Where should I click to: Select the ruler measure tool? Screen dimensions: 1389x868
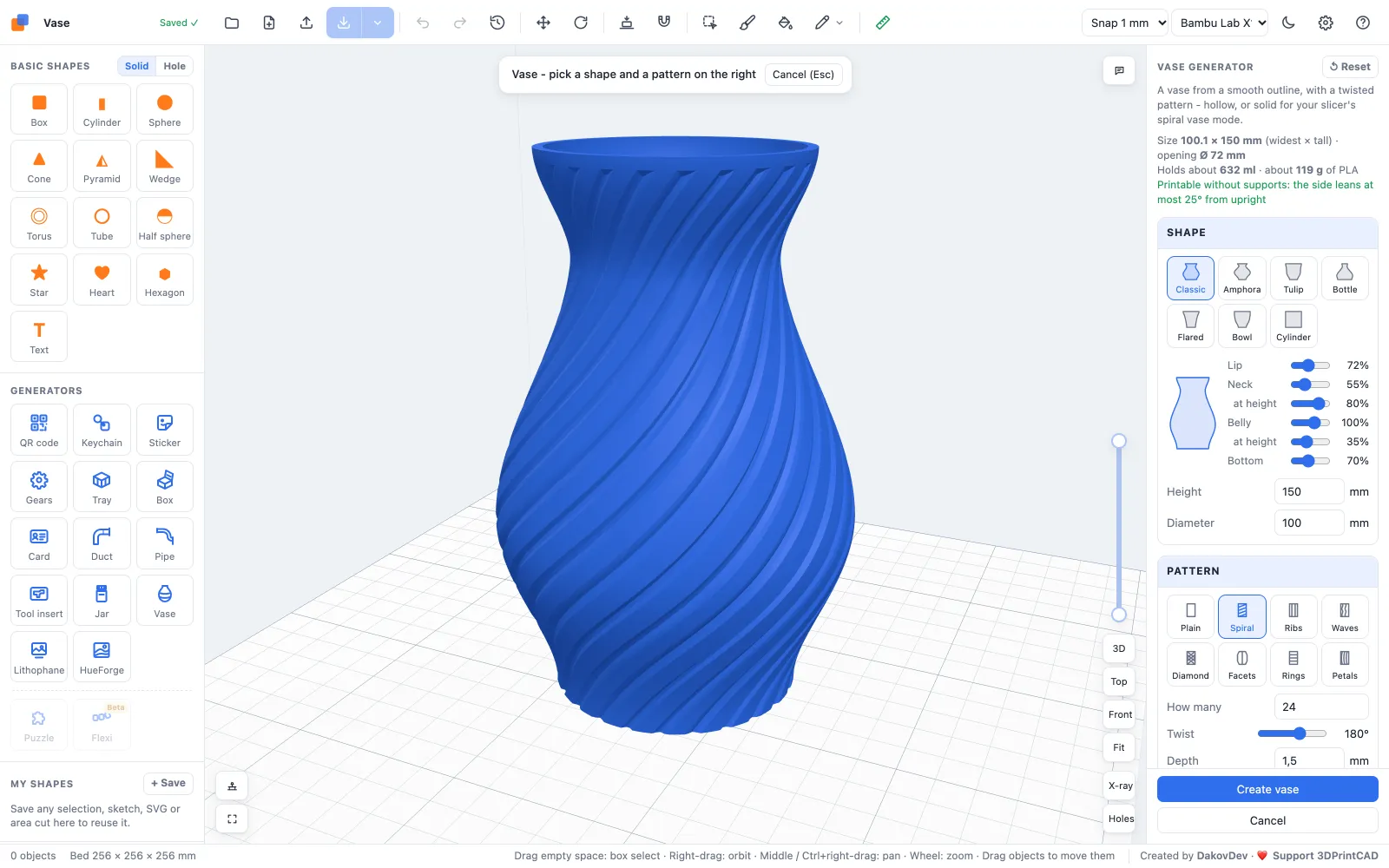click(x=883, y=23)
